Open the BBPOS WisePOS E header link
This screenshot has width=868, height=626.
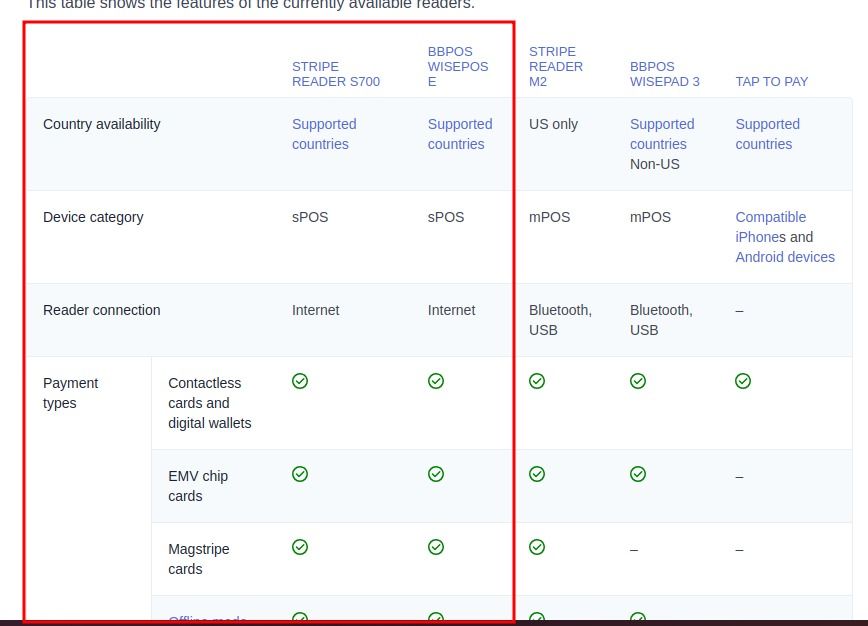point(458,66)
